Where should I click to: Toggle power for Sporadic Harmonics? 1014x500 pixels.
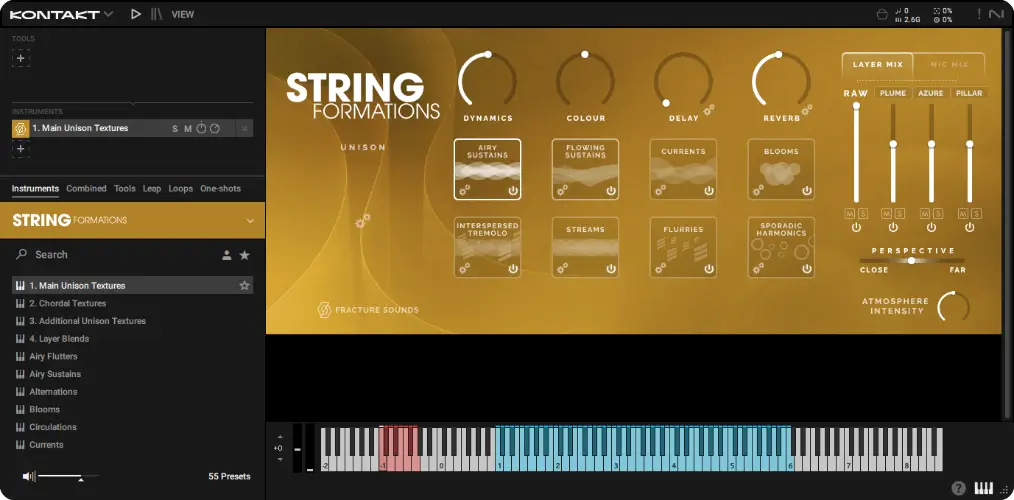click(807, 268)
